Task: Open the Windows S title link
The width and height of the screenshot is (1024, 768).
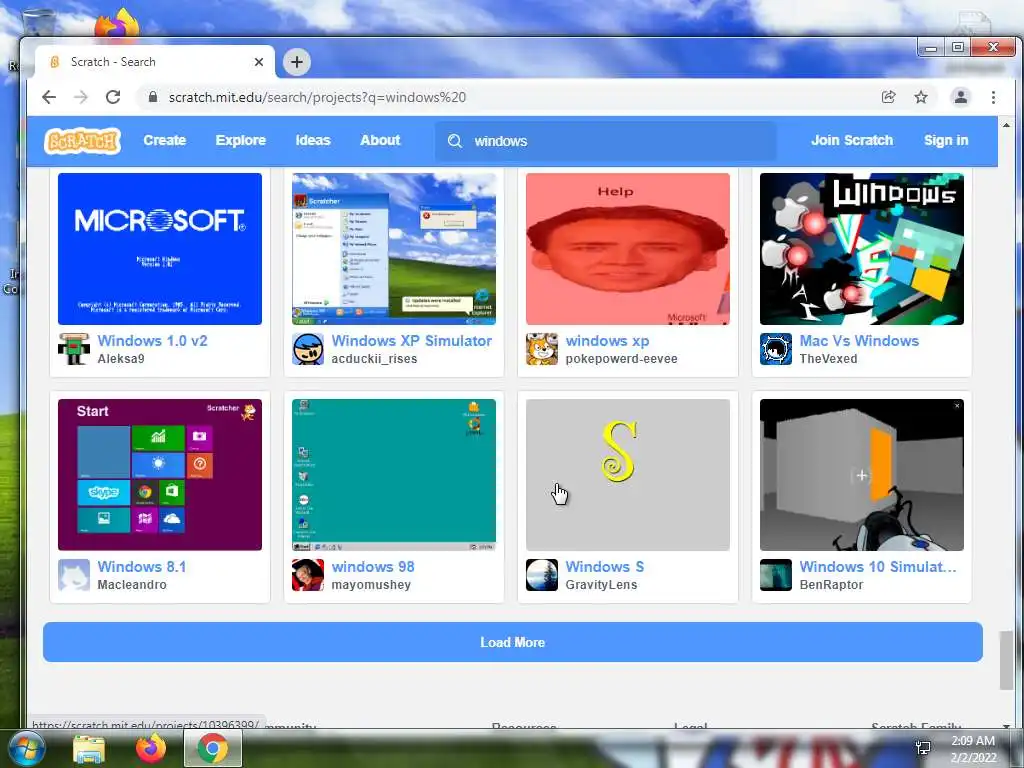Action: [605, 567]
